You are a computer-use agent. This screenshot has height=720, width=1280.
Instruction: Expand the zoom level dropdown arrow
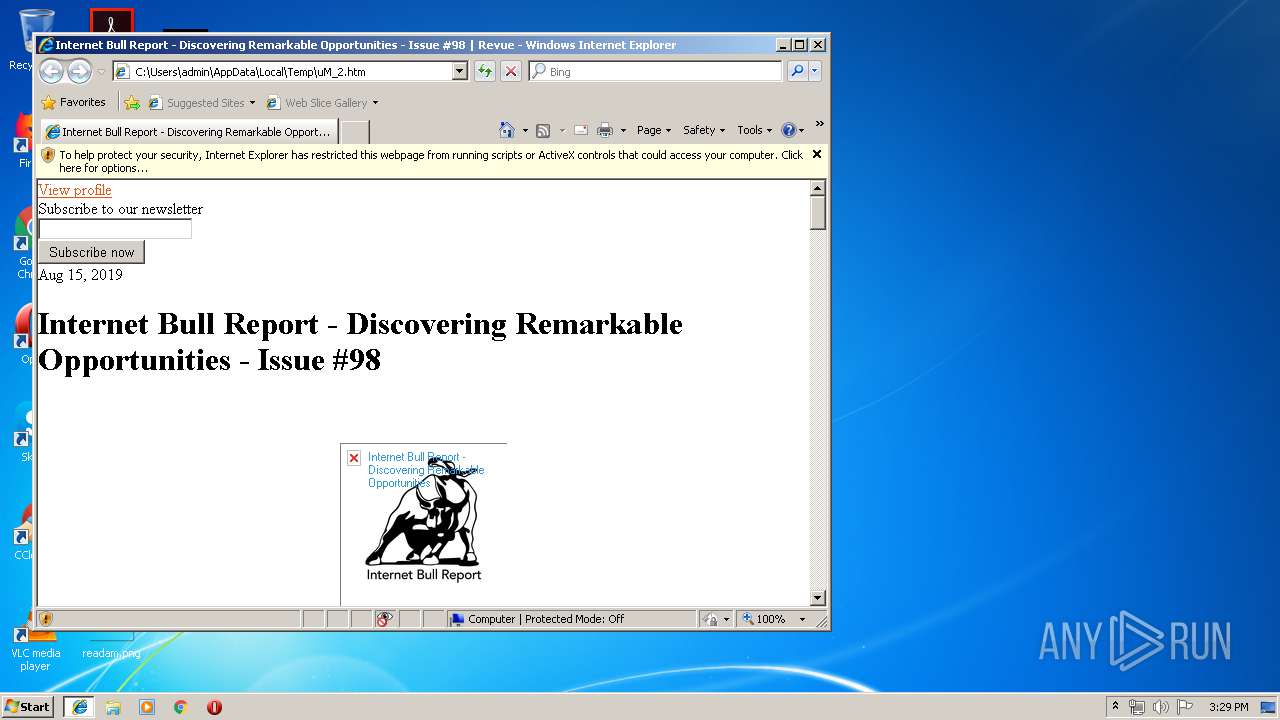coord(802,619)
